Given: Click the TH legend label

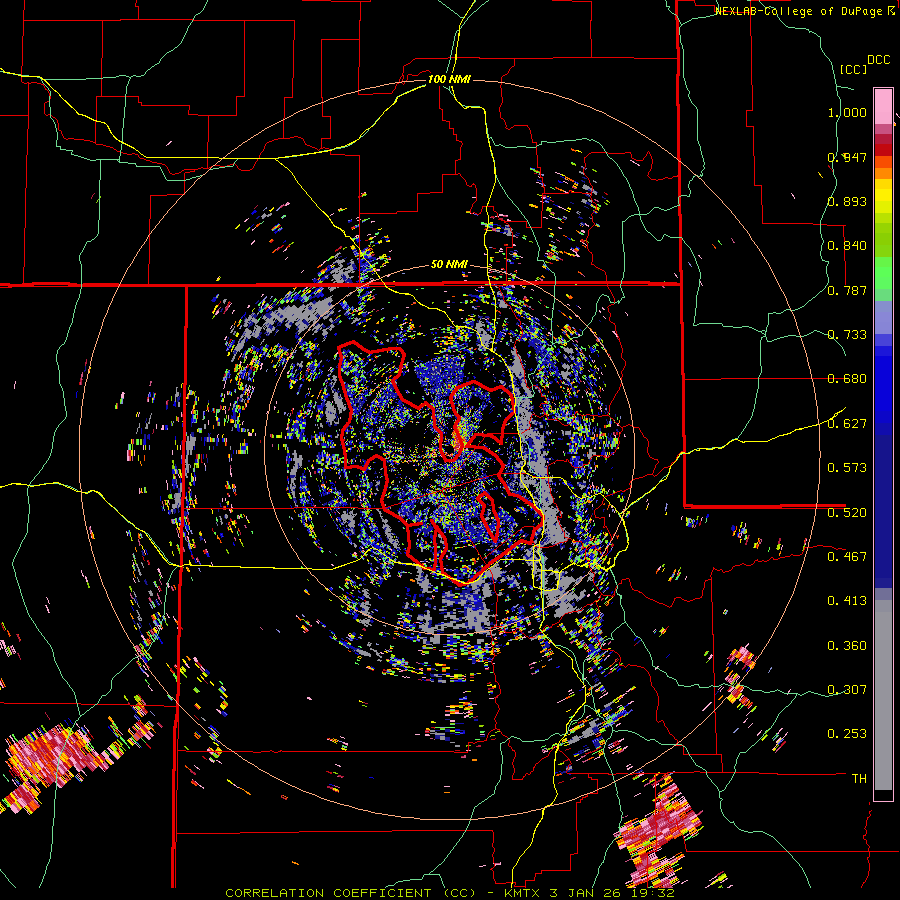Looking at the screenshot, I should click(859, 779).
